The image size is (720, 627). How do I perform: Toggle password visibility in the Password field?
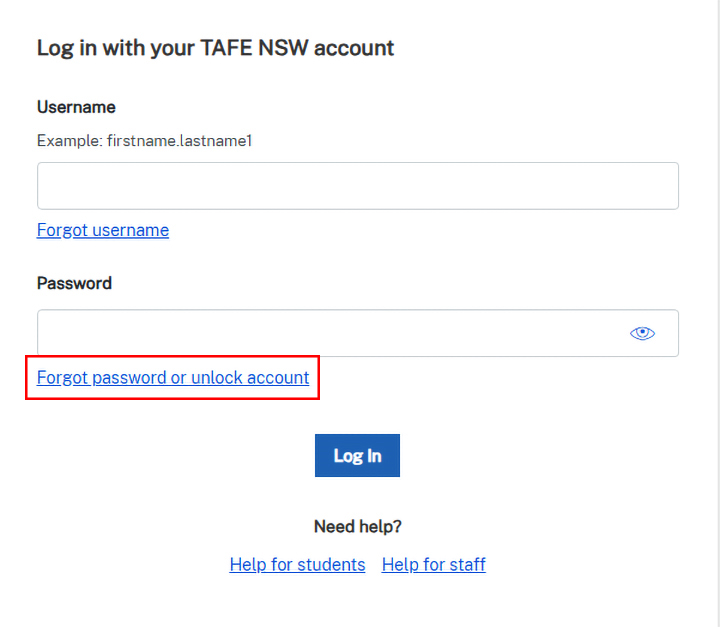642,333
